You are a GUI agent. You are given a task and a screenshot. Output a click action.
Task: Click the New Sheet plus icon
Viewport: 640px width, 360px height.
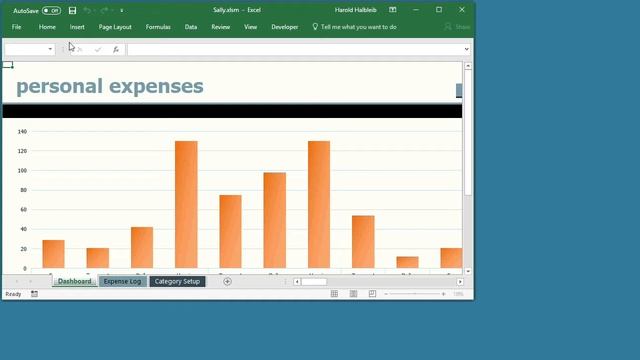(x=227, y=281)
